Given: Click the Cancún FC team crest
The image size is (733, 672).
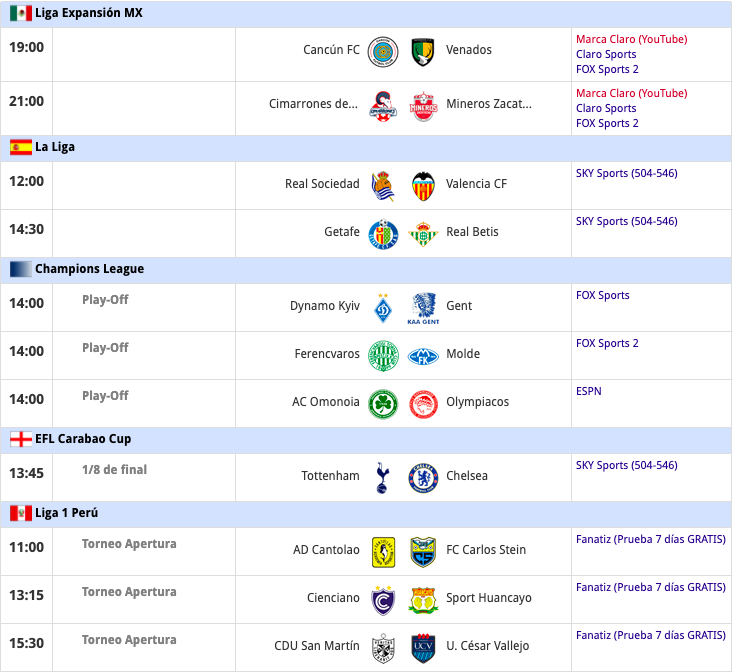Looking at the screenshot, I should point(383,52).
